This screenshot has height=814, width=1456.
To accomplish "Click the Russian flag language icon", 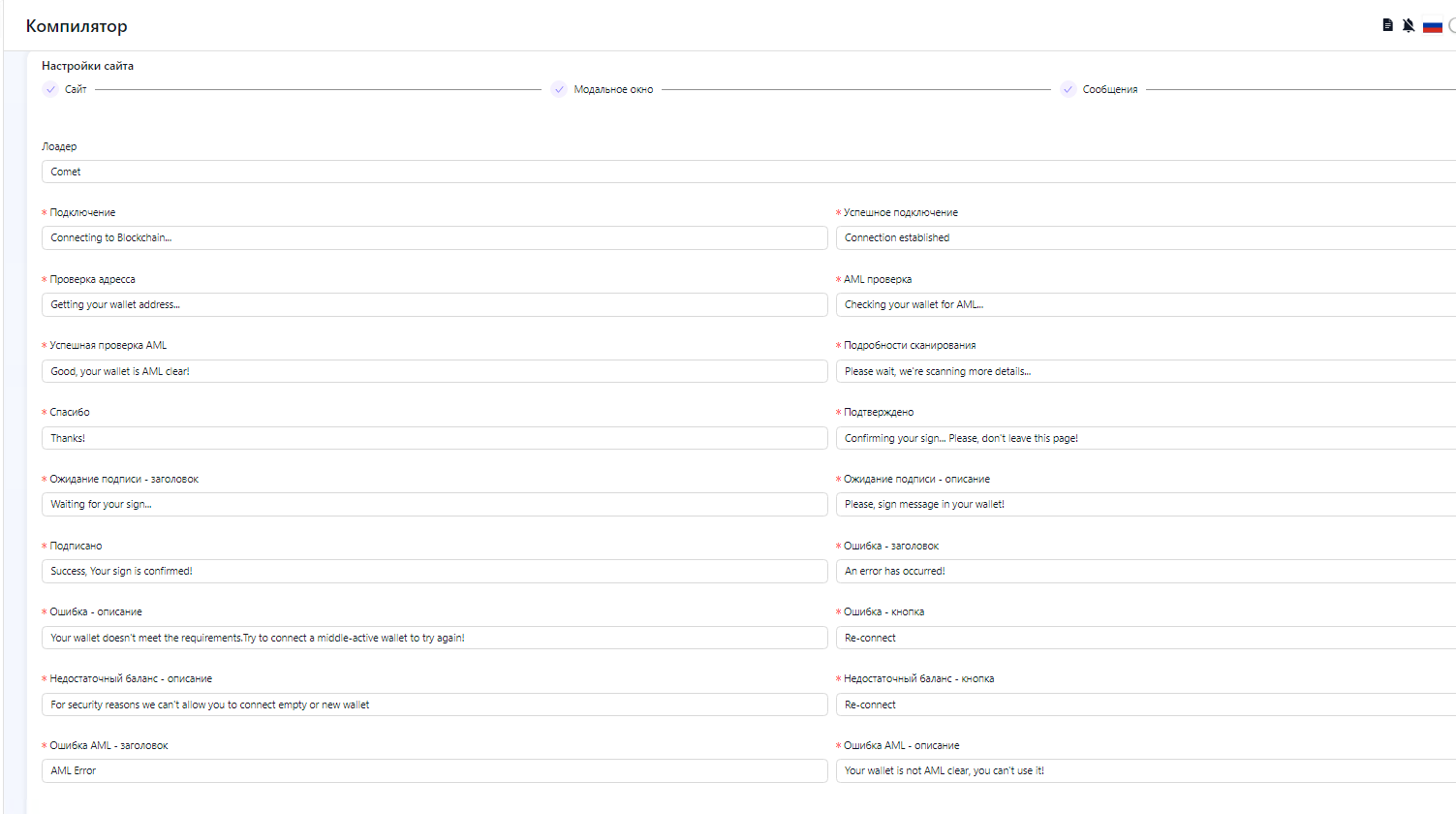I will pyautogui.click(x=1433, y=24).
